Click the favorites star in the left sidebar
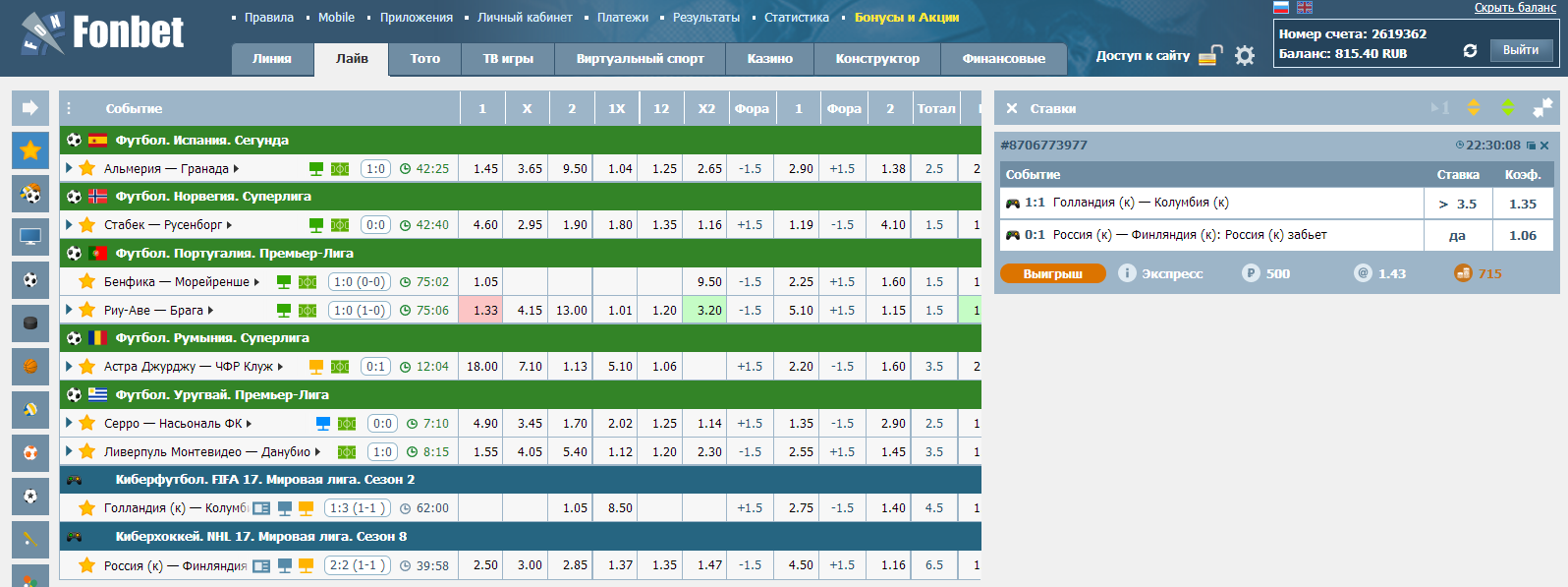The image size is (1568, 587). pyautogui.click(x=30, y=150)
